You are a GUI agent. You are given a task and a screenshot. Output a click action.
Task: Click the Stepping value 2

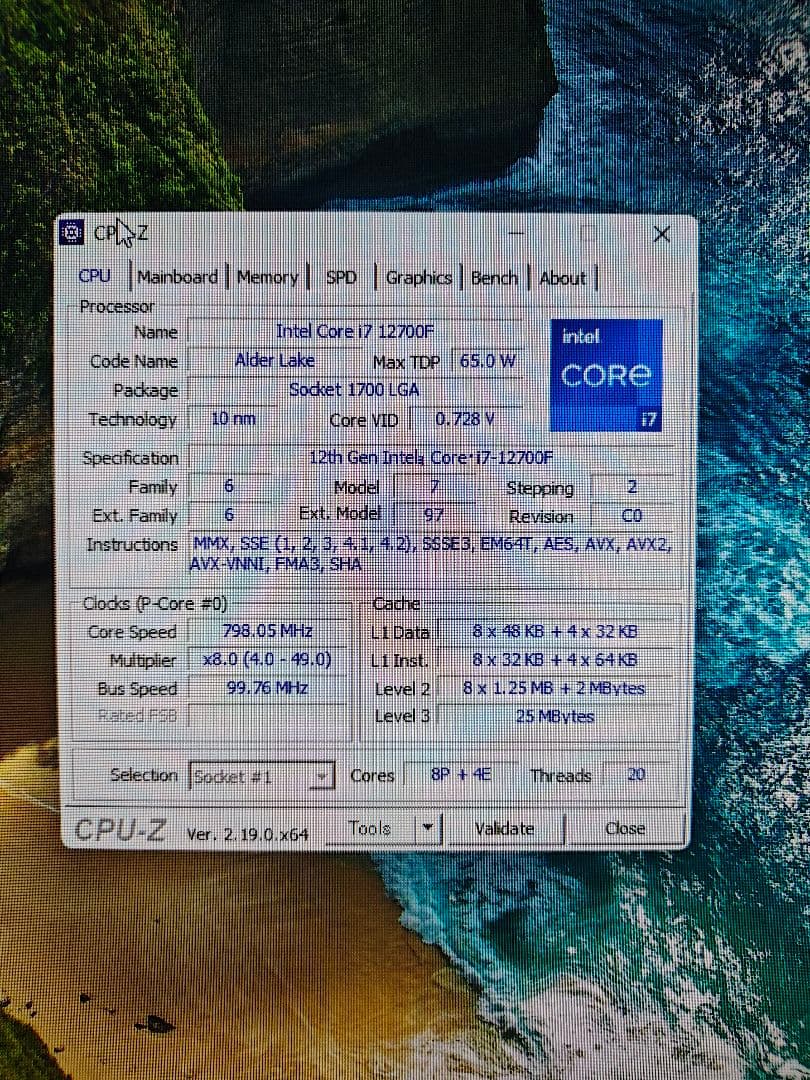coord(632,486)
